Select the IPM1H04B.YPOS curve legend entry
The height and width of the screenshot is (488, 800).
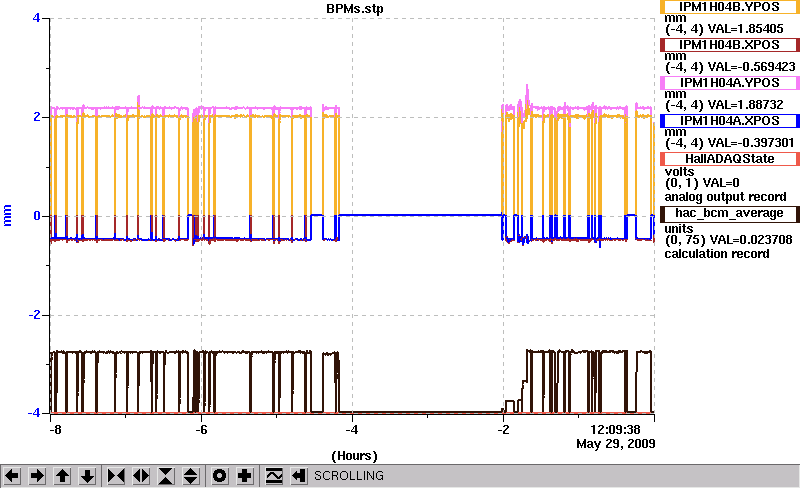730,7
